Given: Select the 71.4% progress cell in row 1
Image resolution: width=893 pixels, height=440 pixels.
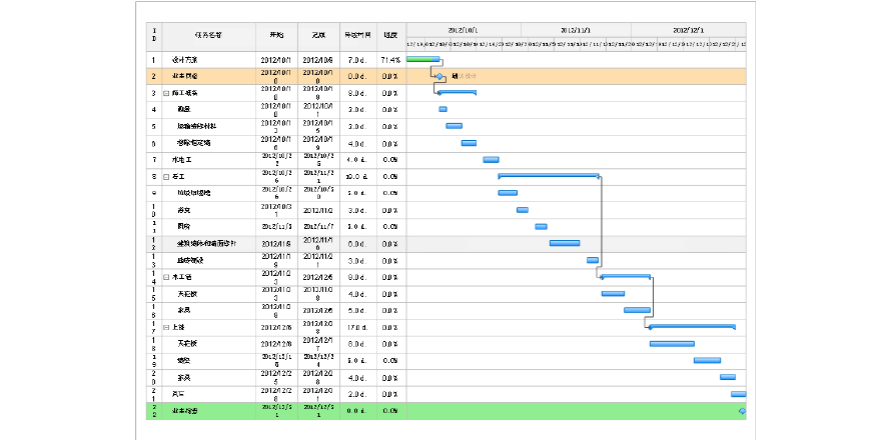Looking at the screenshot, I should [391, 60].
